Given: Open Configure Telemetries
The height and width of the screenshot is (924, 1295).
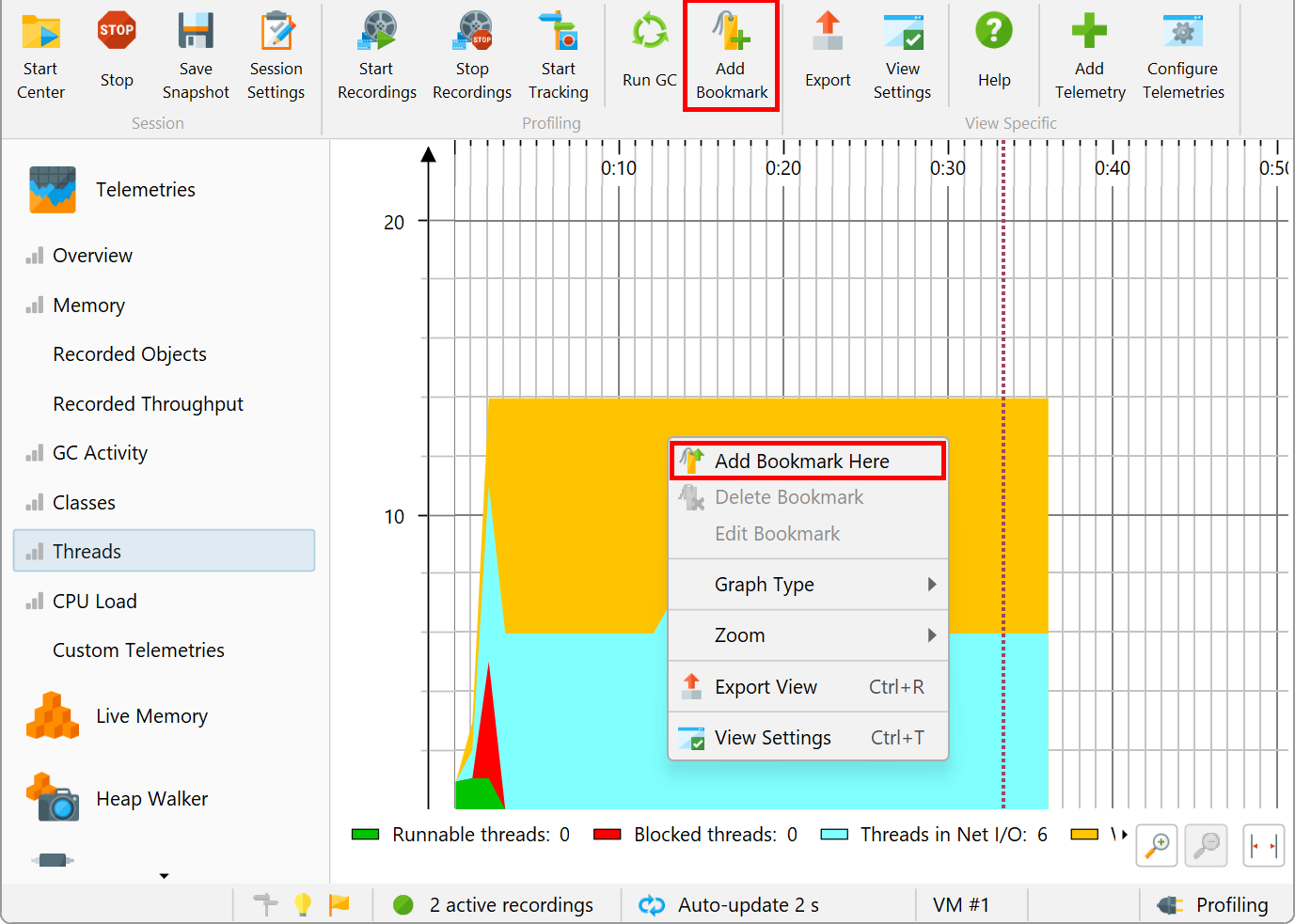Looking at the screenshot, I should click(x=1183, y=56).
